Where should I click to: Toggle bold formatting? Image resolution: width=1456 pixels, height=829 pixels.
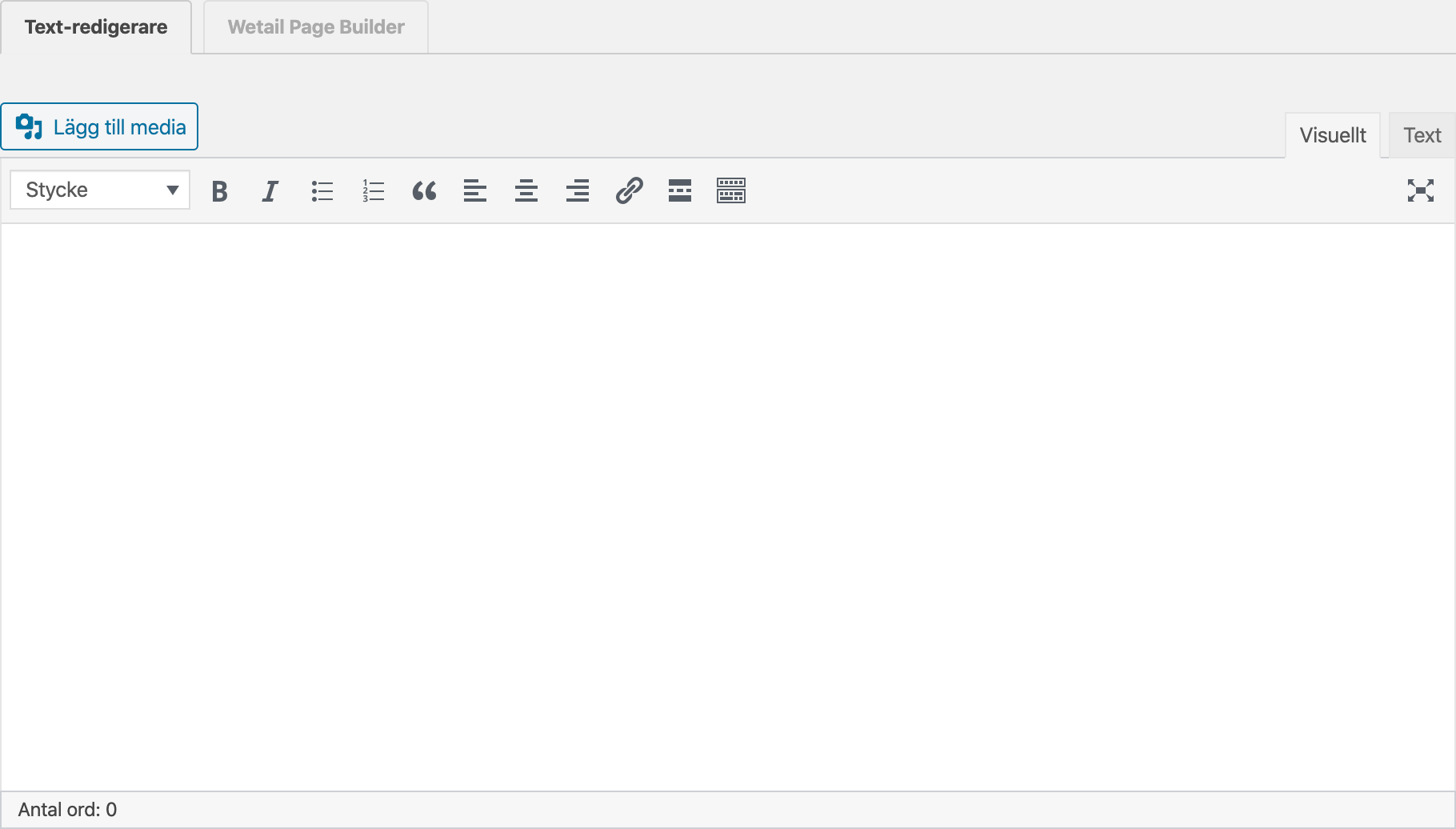click(x=219, y=191)
